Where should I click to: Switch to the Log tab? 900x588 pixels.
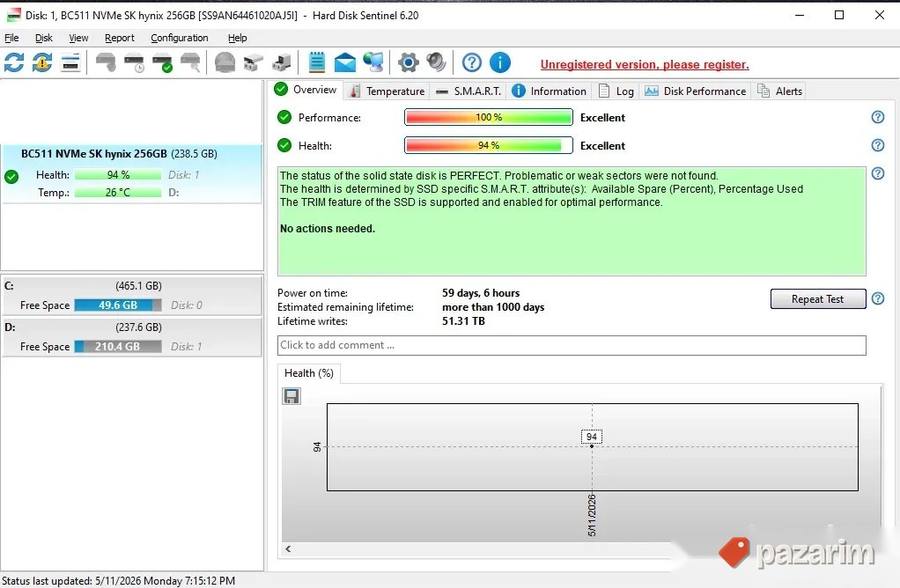[x=616, y=91]
